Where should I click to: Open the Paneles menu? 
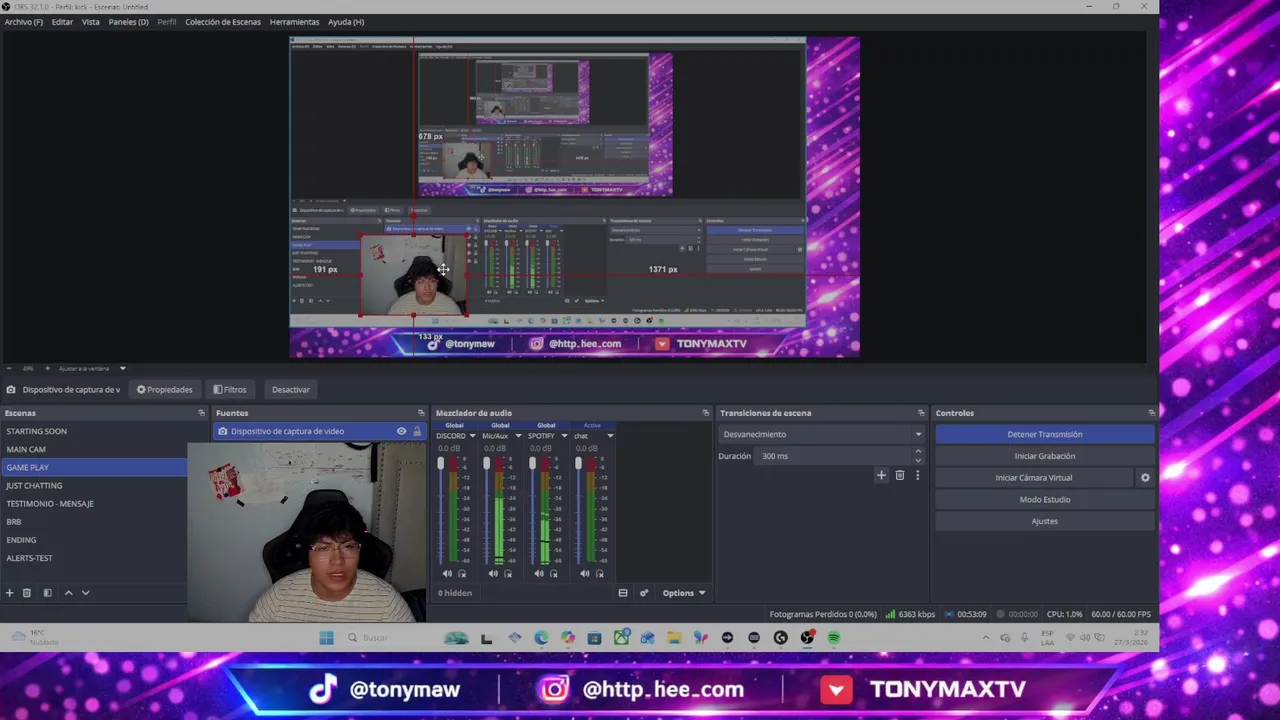point(128,22)
